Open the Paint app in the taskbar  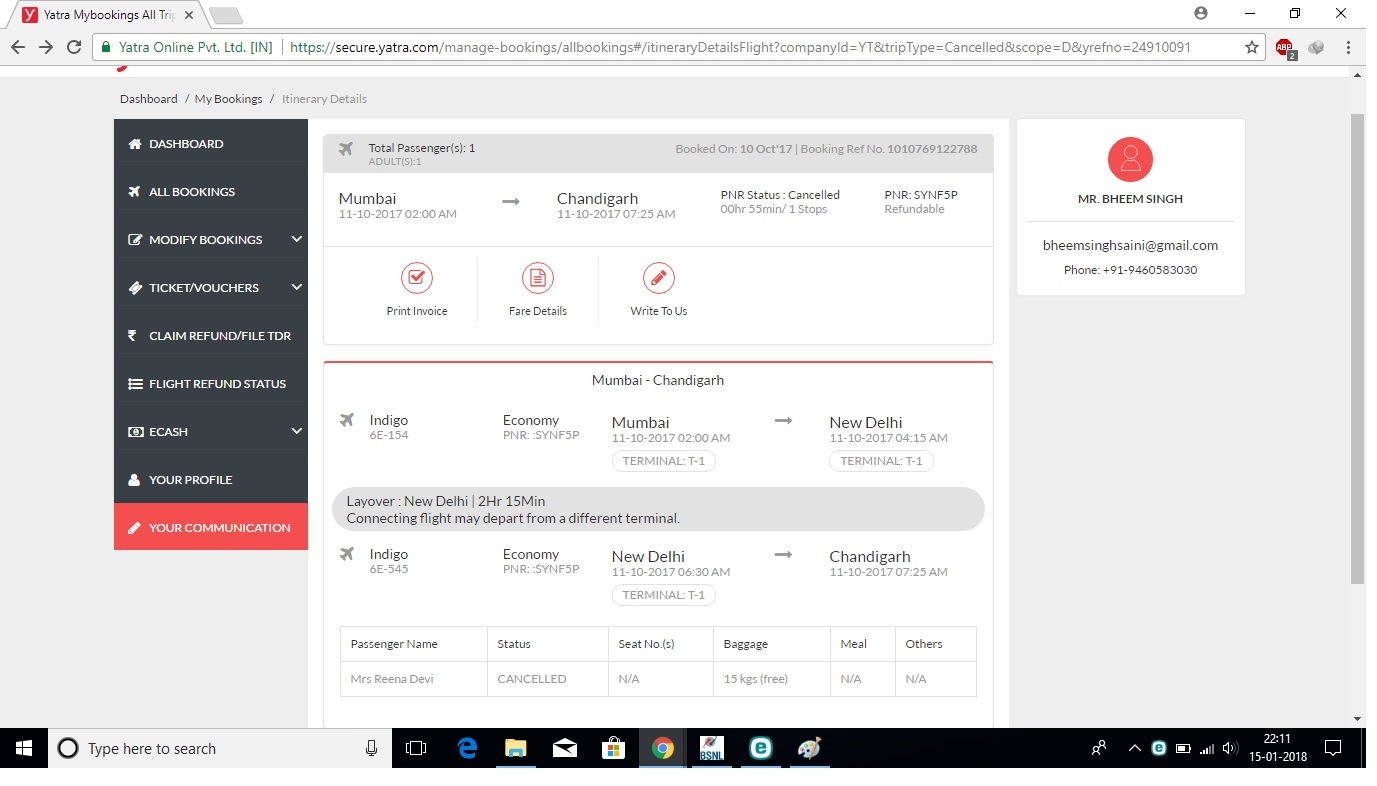809,748
